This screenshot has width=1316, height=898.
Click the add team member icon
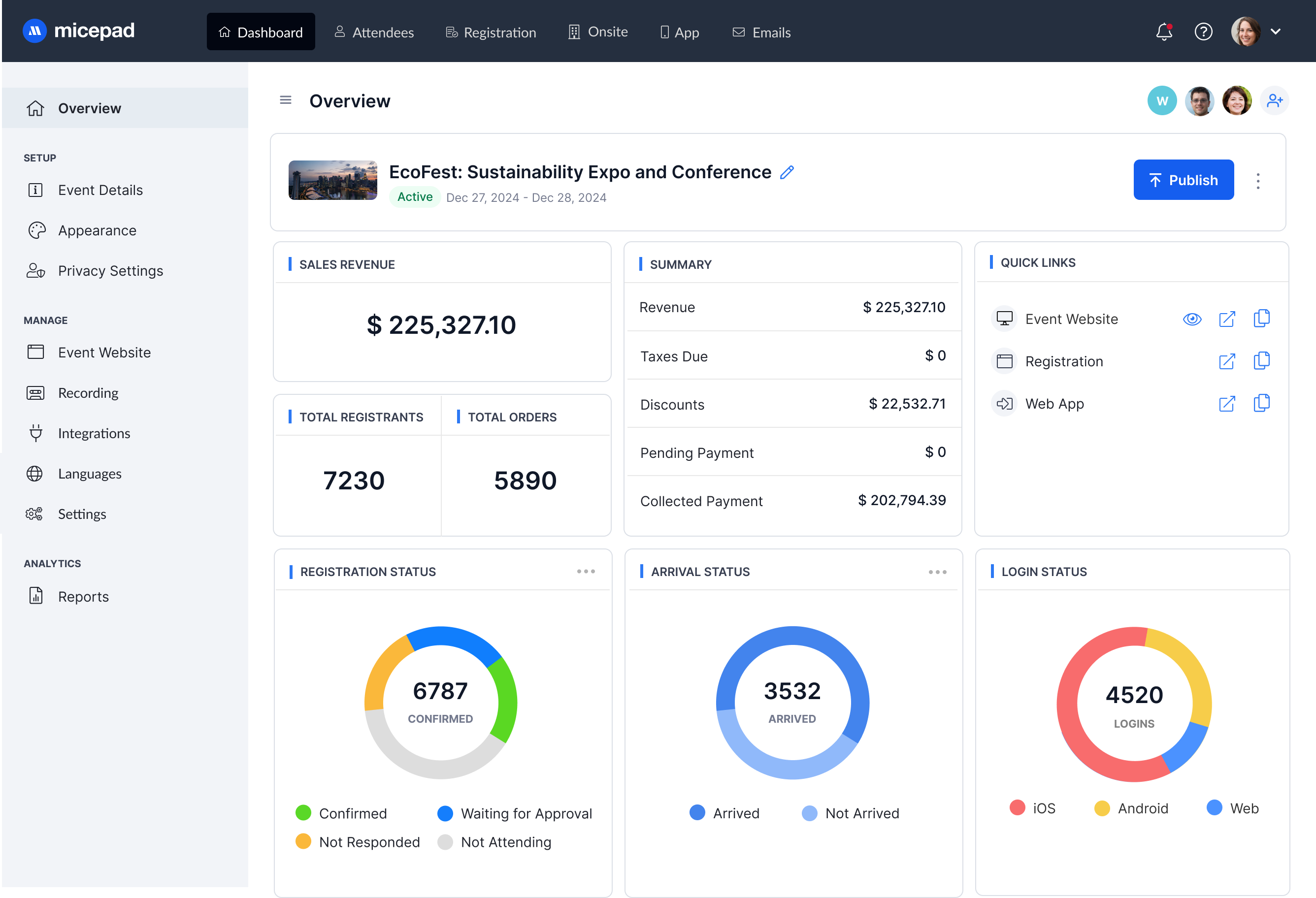click(x=1274, y=101)
